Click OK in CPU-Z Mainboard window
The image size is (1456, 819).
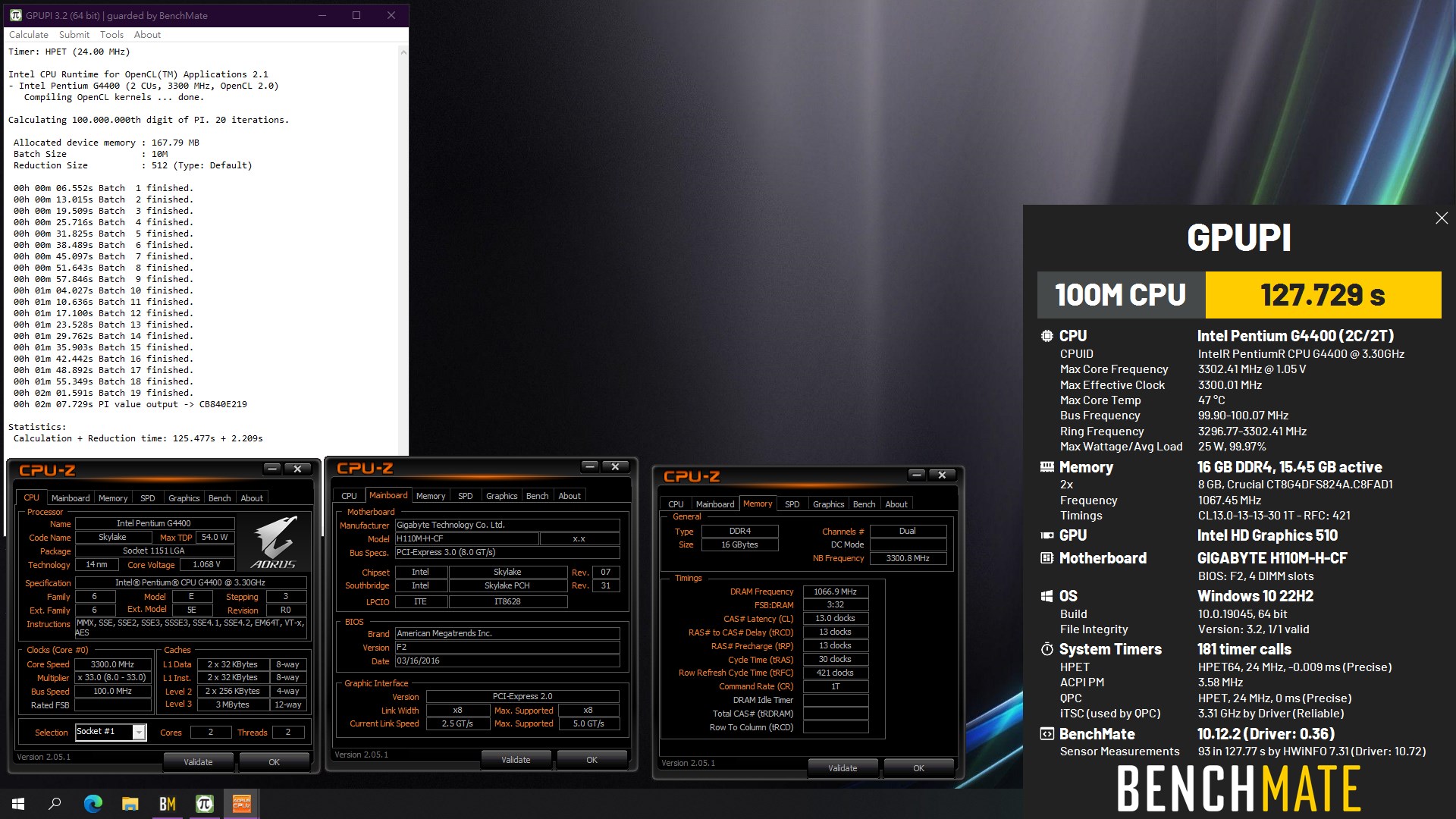coord(592,760)
